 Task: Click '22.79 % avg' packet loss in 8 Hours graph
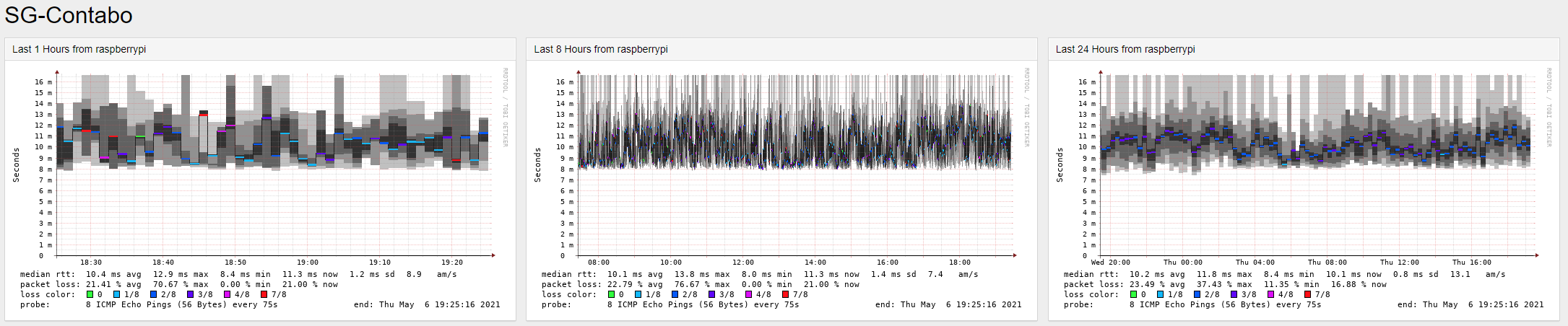(x=635, y=284)
